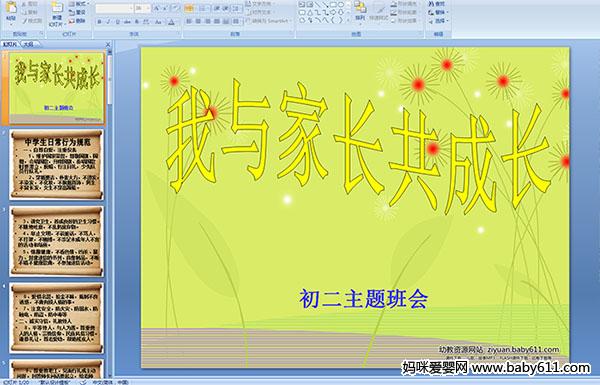Select the rectangle shape in shapes gallery
This screenshot has width=600, height=385.
[333, 4]
